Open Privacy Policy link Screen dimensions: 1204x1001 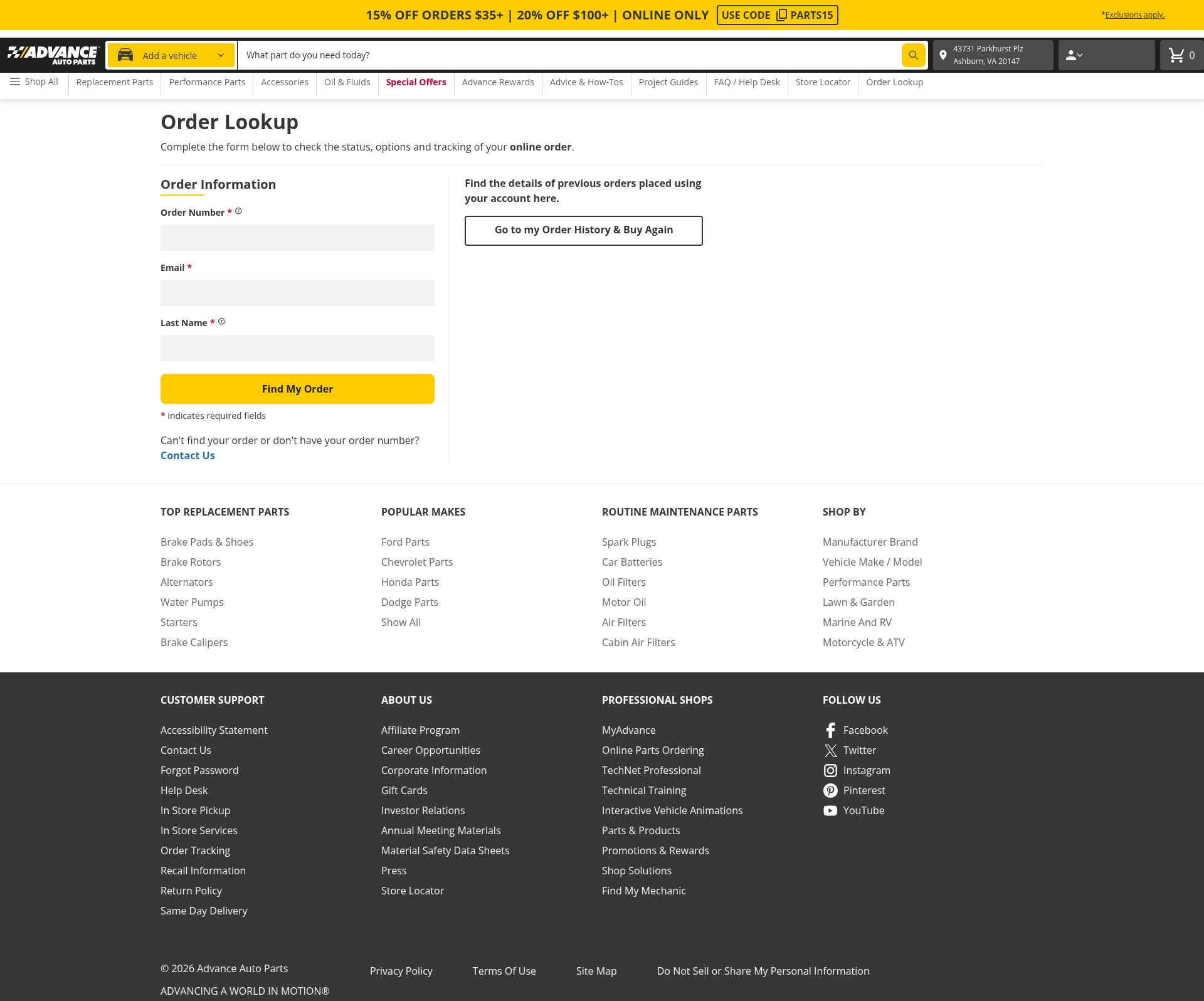click(x=401, y=971)
